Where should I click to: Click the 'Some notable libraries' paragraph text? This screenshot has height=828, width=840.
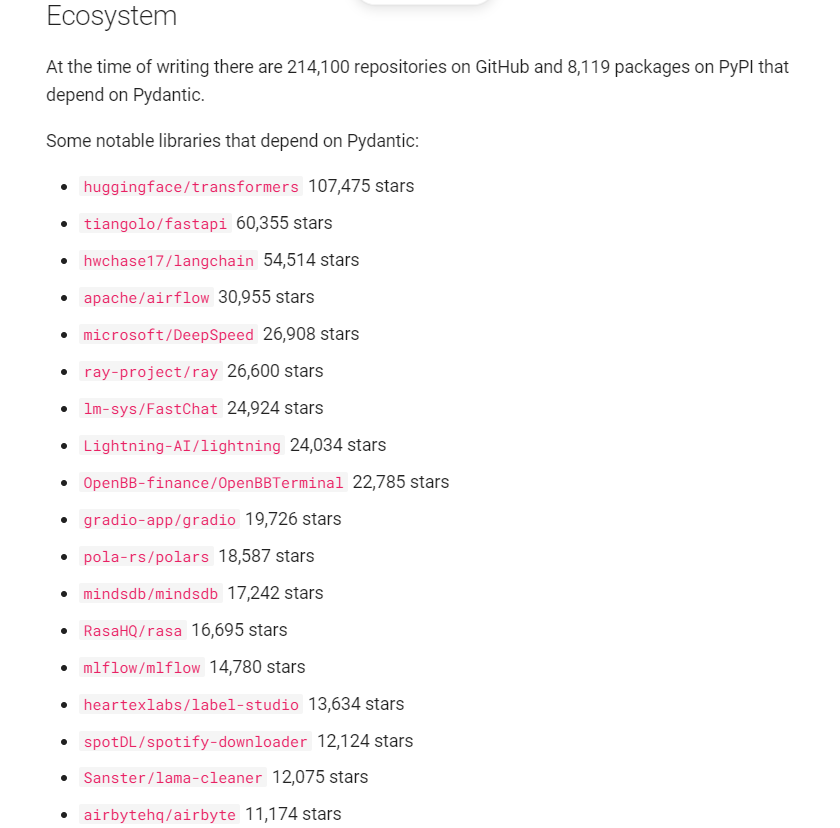[x=232, y=141]
